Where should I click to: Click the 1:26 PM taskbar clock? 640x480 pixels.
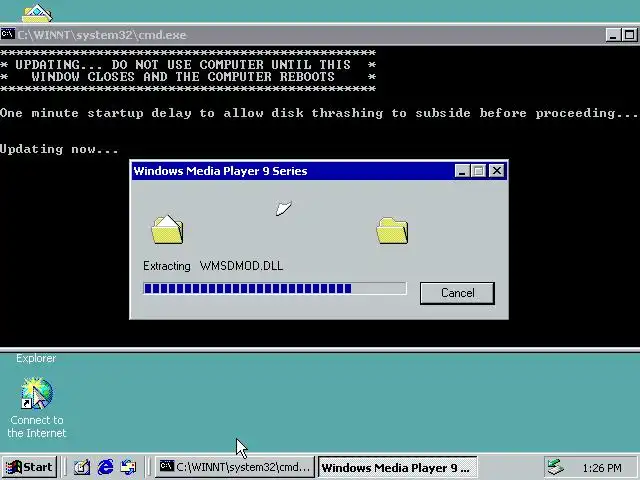tap(602, 468)
